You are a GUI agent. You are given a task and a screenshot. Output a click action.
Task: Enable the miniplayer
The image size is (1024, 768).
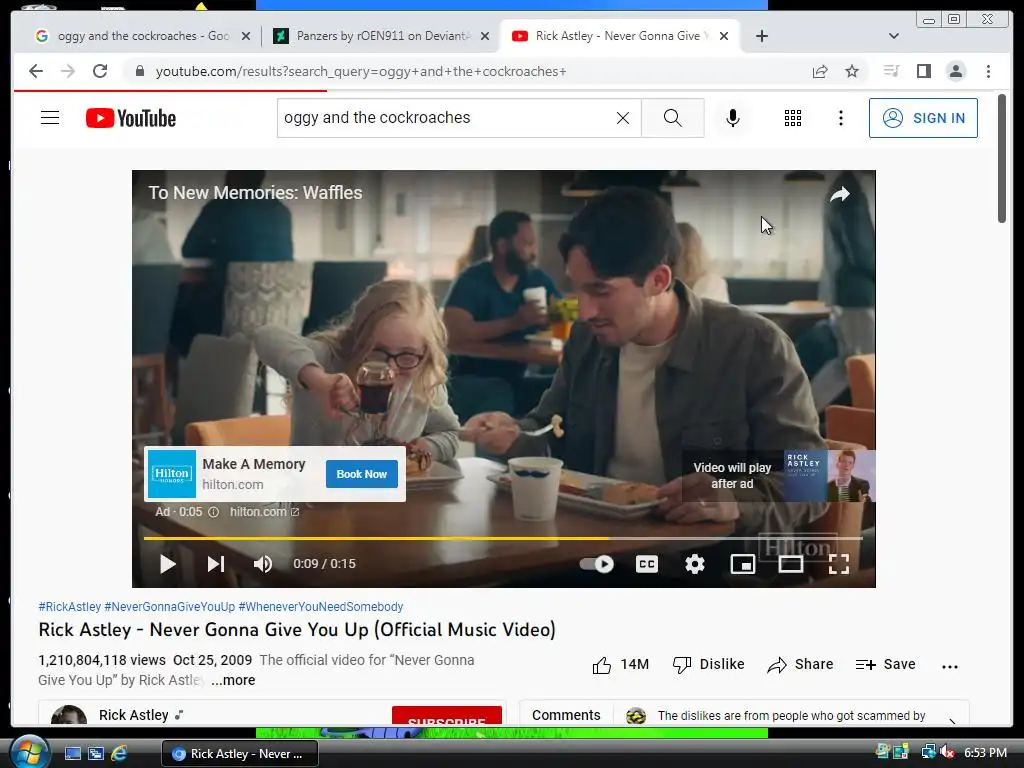[743, 564]
